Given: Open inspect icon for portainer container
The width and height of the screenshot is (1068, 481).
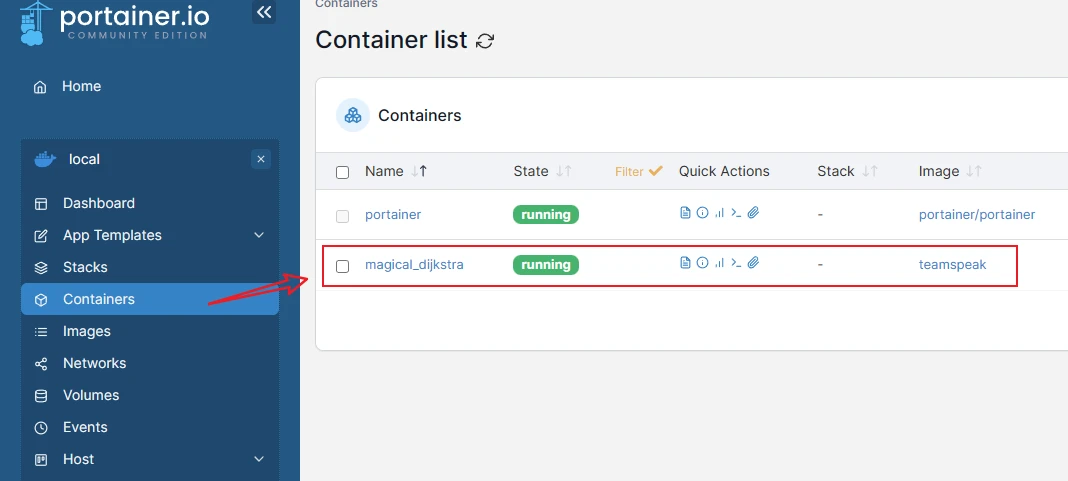Looking at the screenshot, I should [702, 213].
